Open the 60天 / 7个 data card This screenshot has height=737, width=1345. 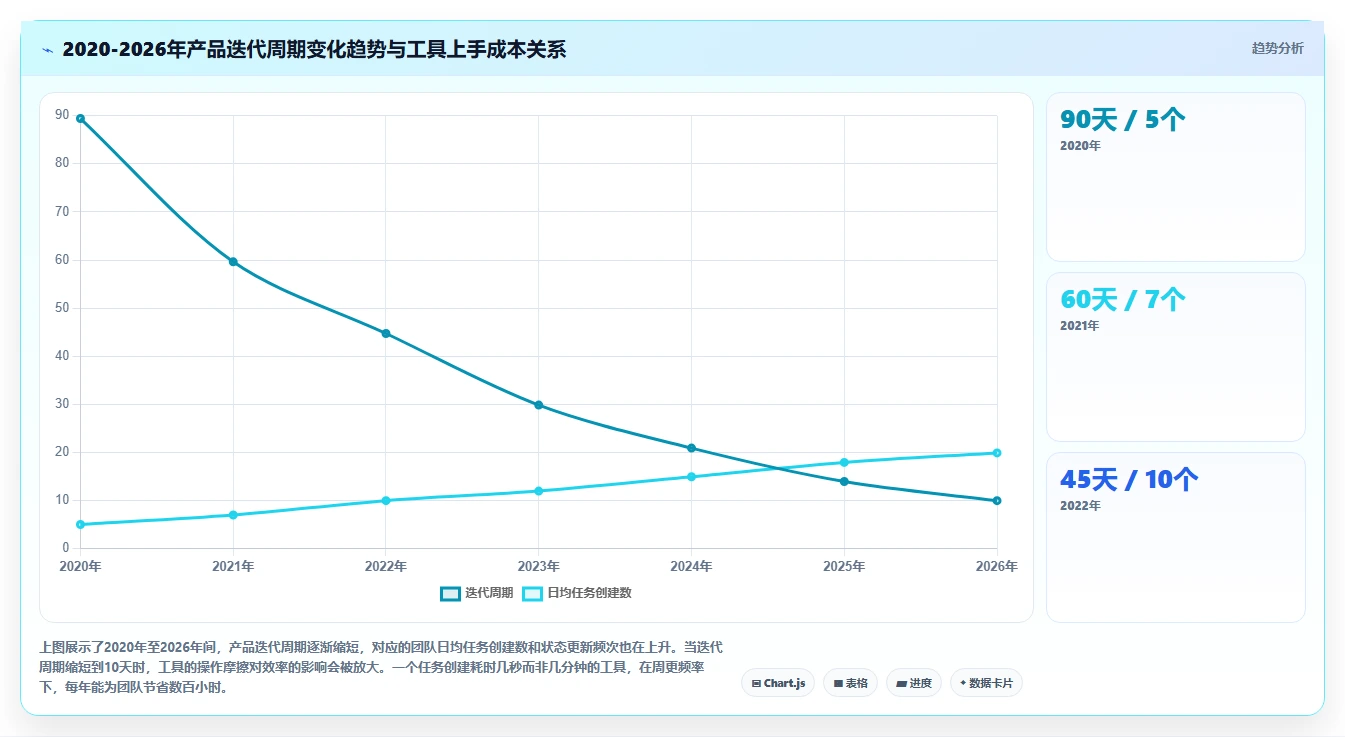pos(1176,357)
